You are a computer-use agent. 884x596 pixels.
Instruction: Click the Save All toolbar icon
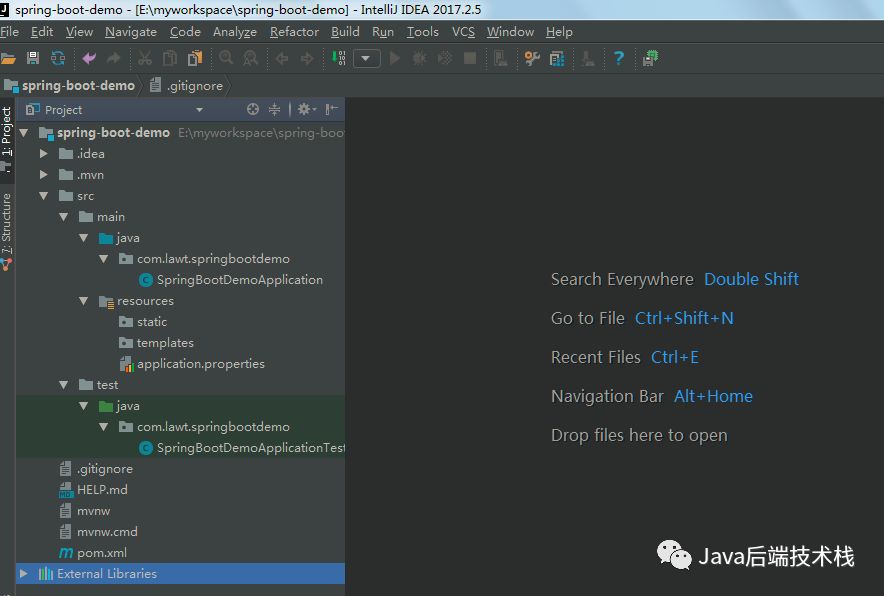[33, 58]
